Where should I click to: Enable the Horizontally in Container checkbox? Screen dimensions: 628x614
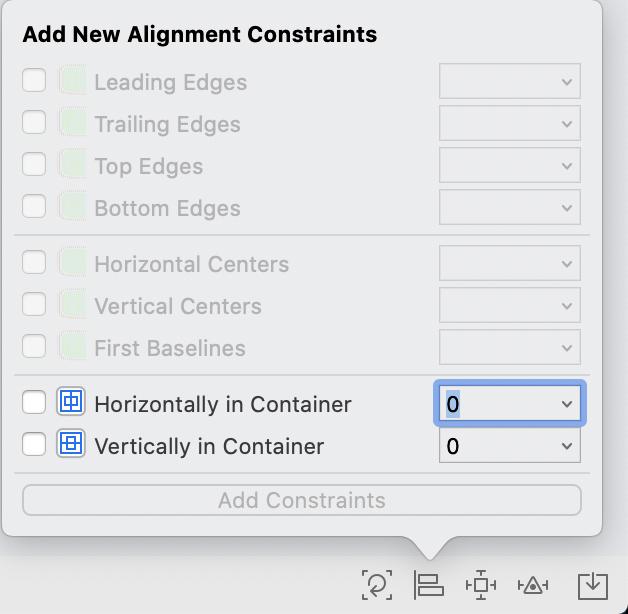coord(34,403)
